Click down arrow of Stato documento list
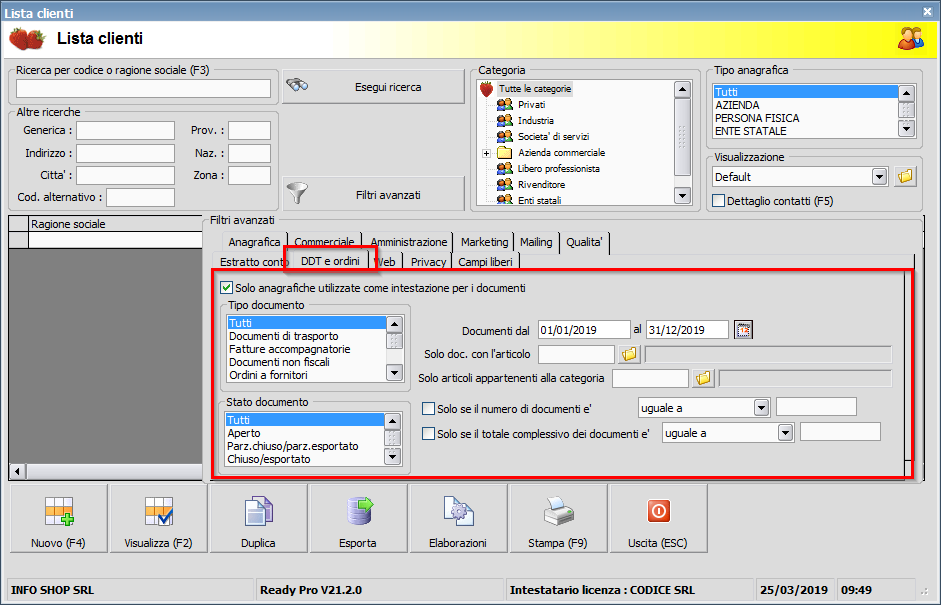This screenshot has height=605, width=941. point(392,457)
